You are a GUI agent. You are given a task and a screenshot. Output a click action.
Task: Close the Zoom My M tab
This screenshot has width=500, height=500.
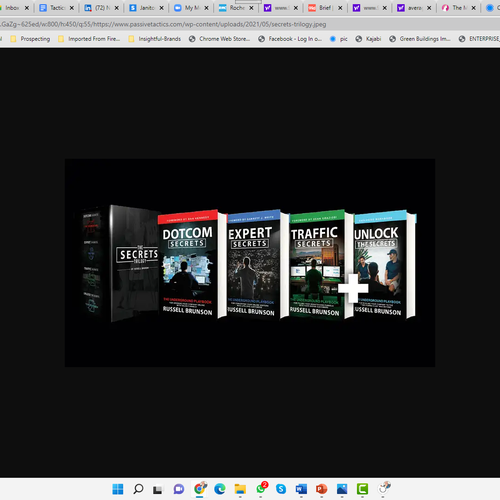[206, 8]
